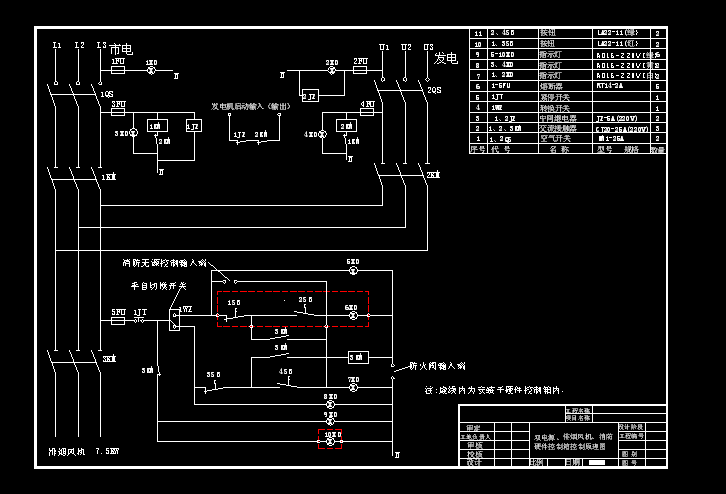The image size is (726, 494).
Task: Click the 发电机启动输入（输出） text
Action: 251,106
